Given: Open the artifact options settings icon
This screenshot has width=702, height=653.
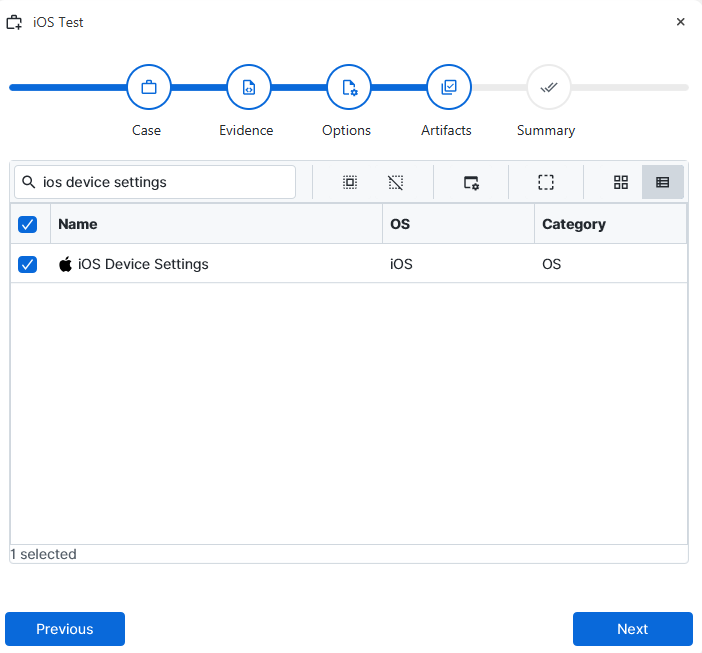Looking at the screenshot, I should click(471, 182).
